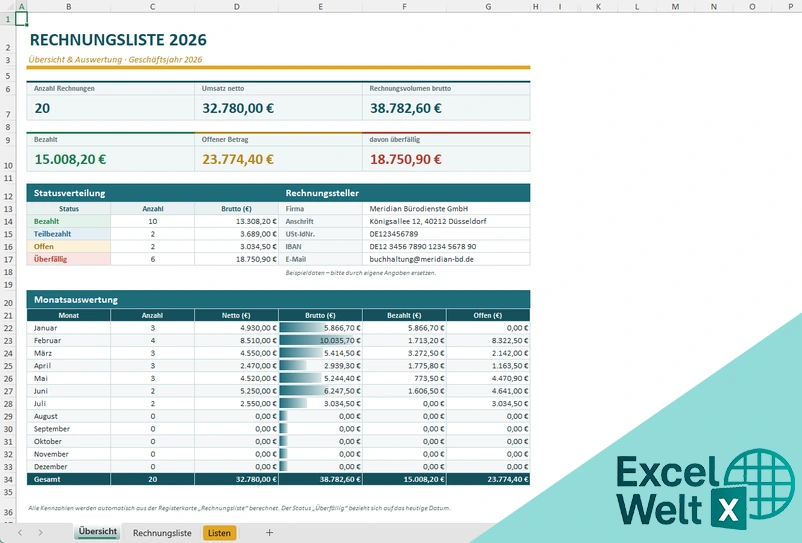
Task: Add a new sheet with plus button
Action: coord(269,533)
